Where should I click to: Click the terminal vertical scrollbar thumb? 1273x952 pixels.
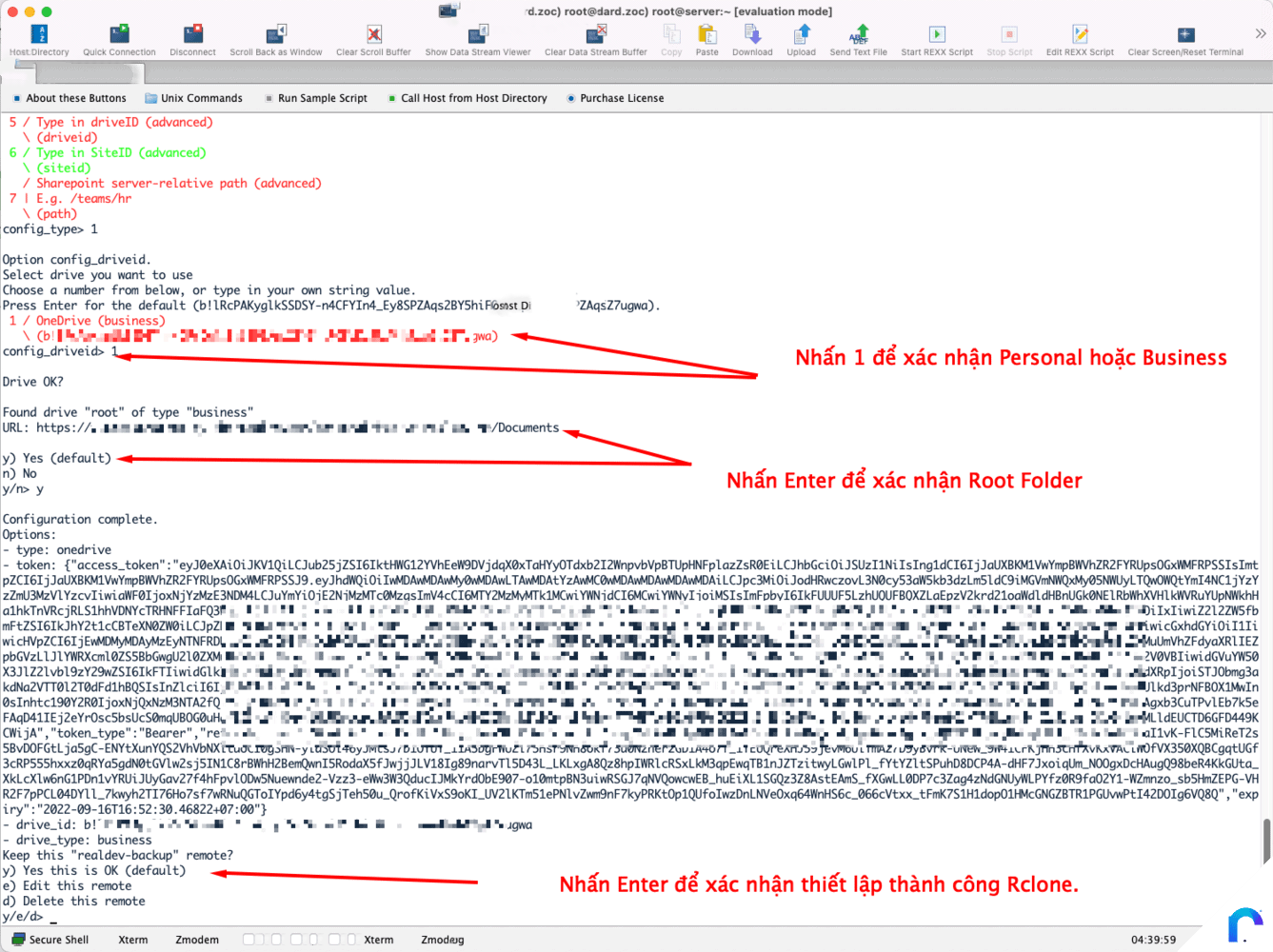tap(1266, 840)
